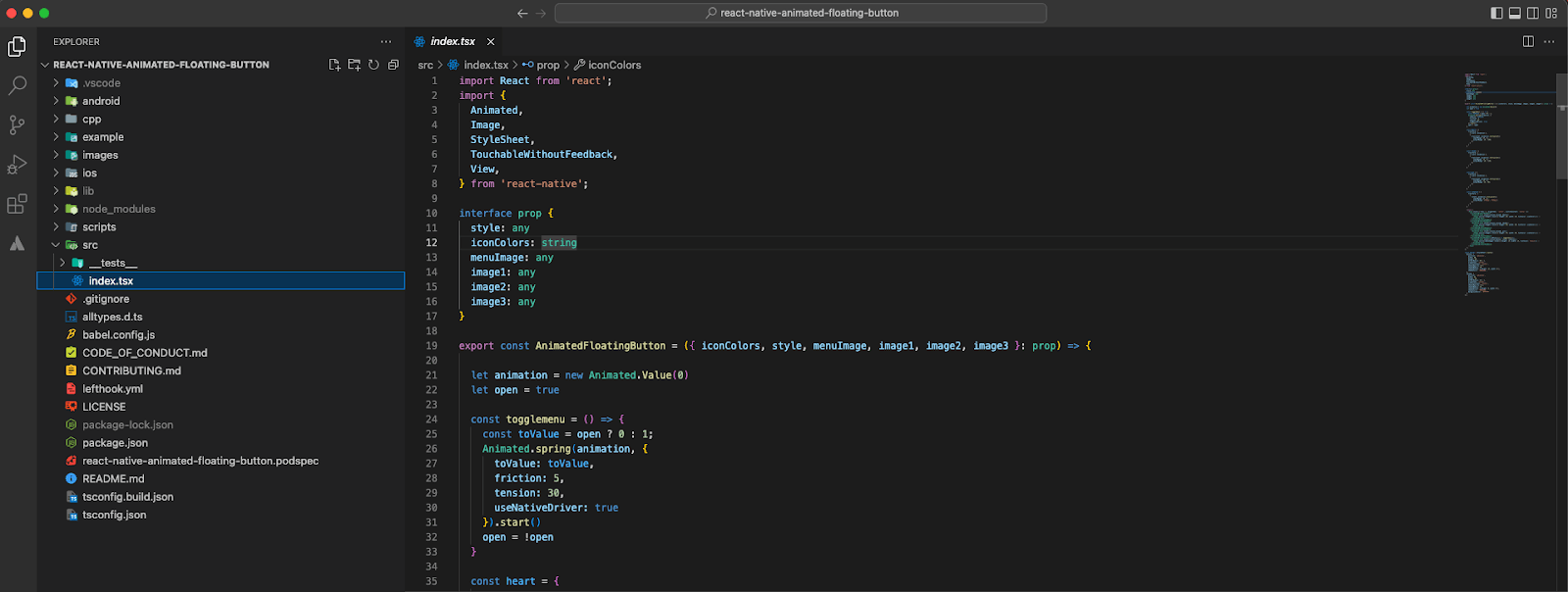Toggle the primary side bar visibility
Screen dimensions: 1568x592
[x=1496, y=13]
